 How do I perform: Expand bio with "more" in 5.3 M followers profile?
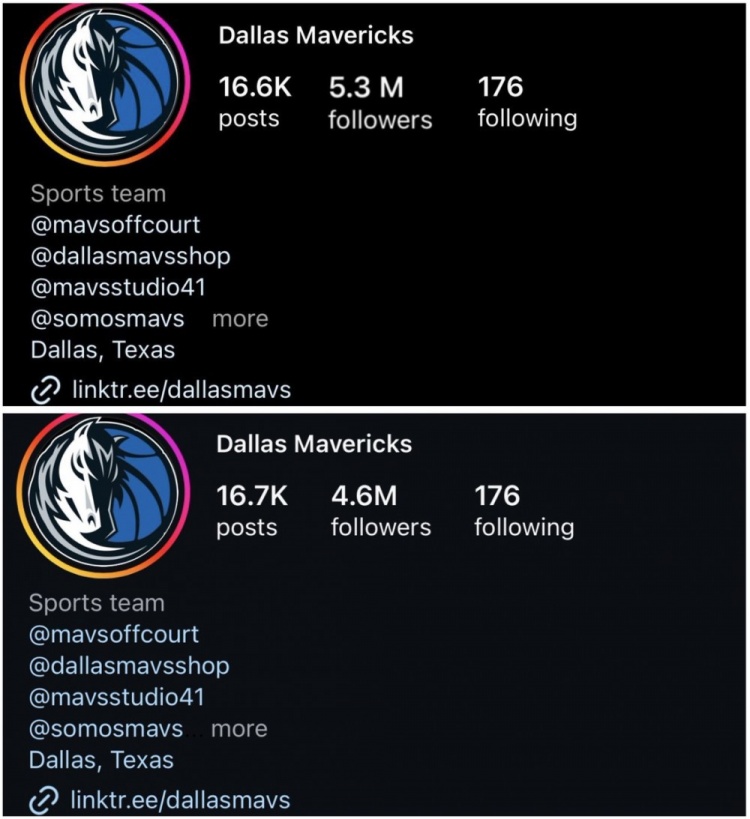click(x=240, y=319)
